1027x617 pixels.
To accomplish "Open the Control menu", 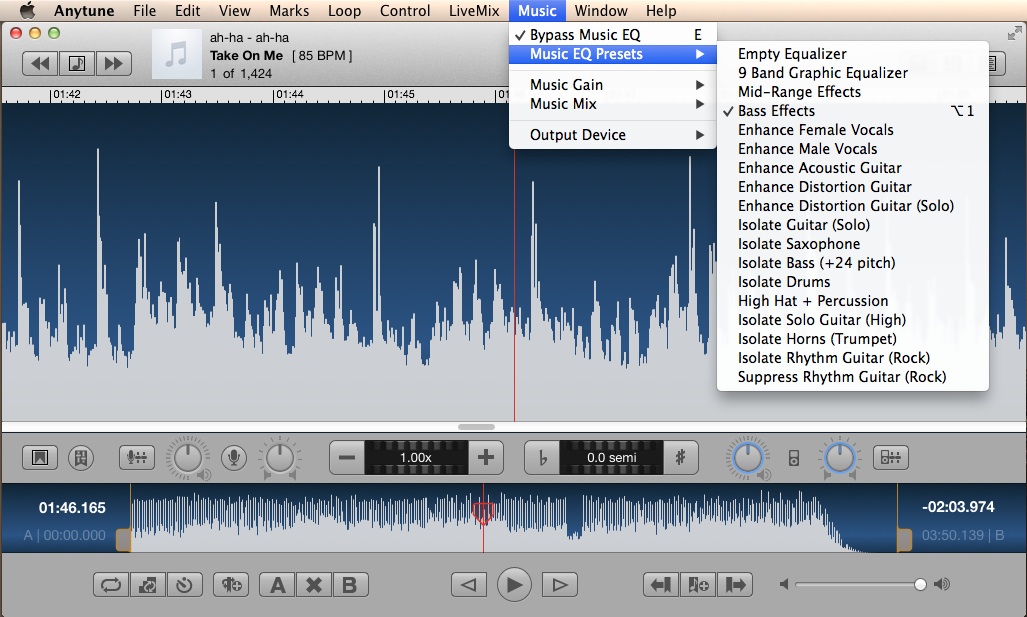I will click(x=405, y=10).
